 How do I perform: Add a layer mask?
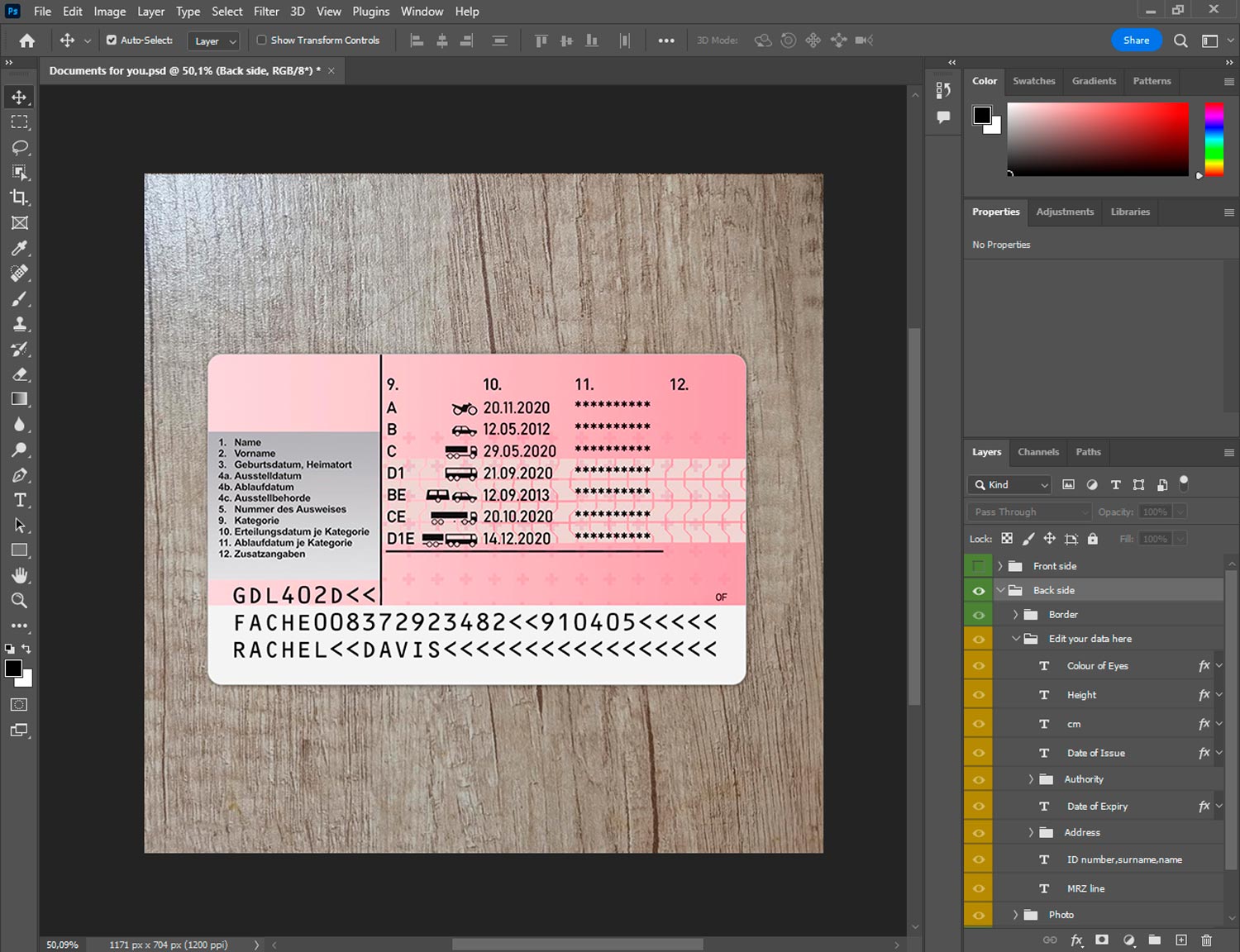coord(1101,940)
